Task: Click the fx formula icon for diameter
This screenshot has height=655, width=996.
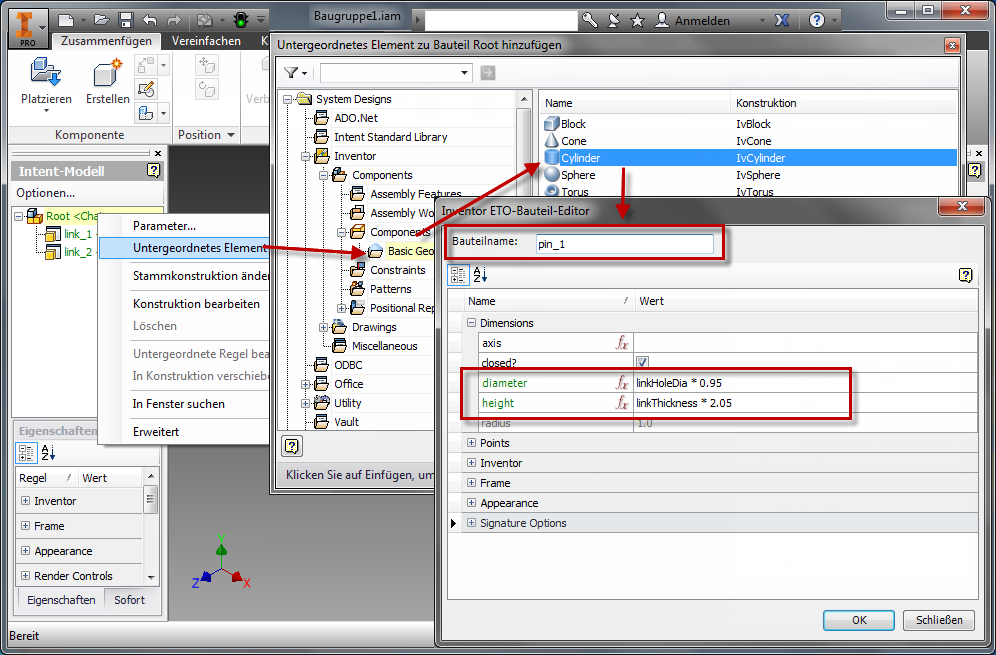Action: (x=622, y=382)
